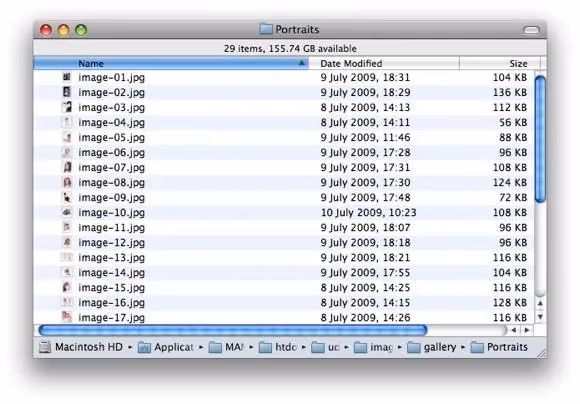Click the date 8 July 2009, 14:26
Viewport: 580px width, 404px height.
point(365,317)
